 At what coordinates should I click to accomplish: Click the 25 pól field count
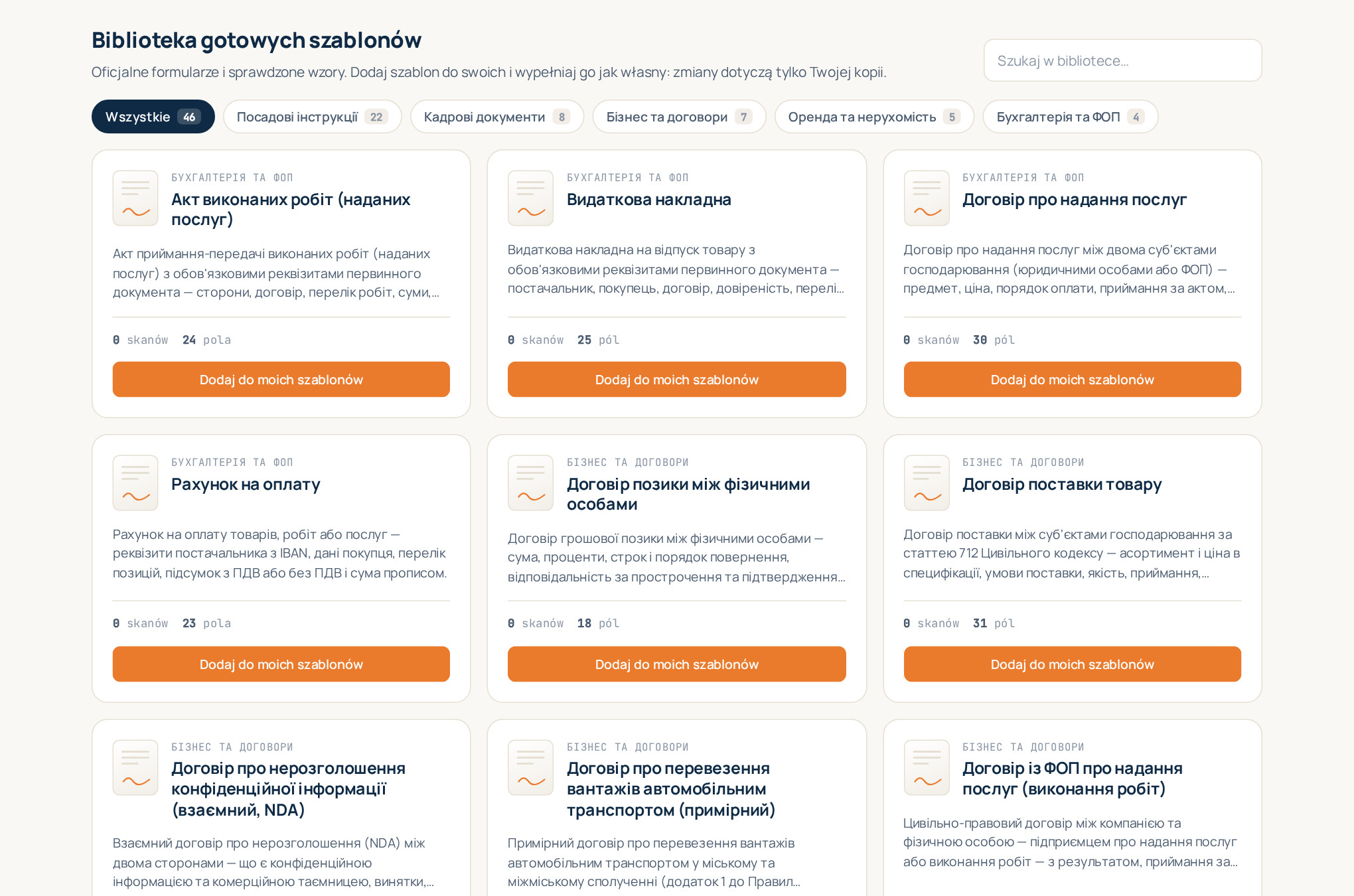point(598,340)
